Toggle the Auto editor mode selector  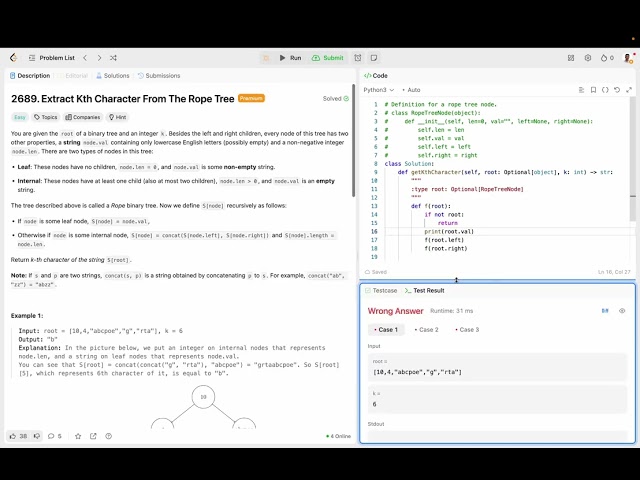412,90
